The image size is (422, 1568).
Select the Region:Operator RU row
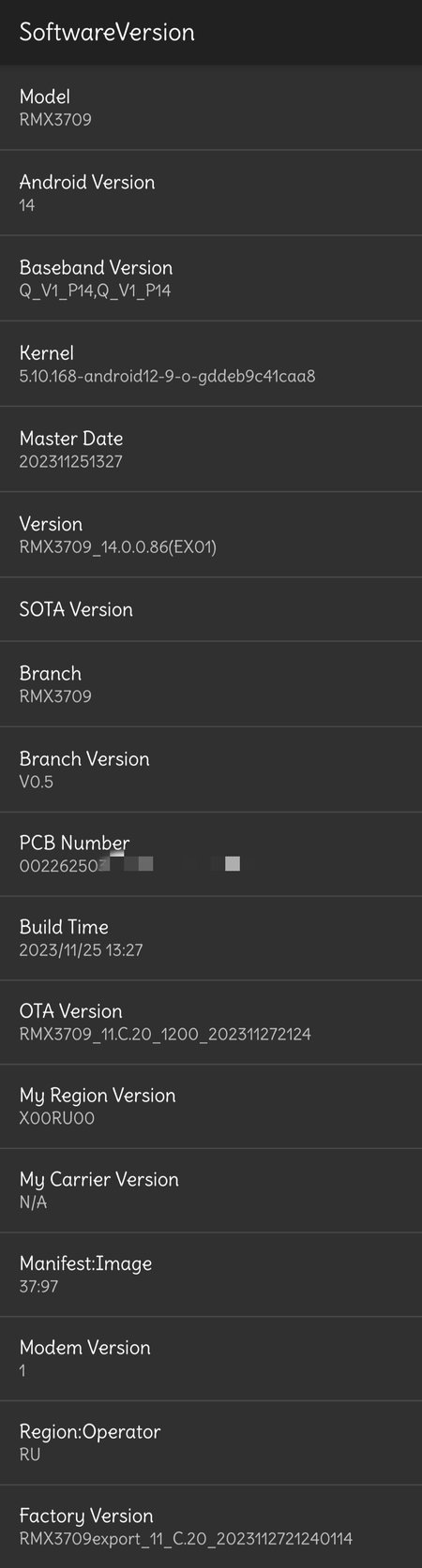(211, 1443)
